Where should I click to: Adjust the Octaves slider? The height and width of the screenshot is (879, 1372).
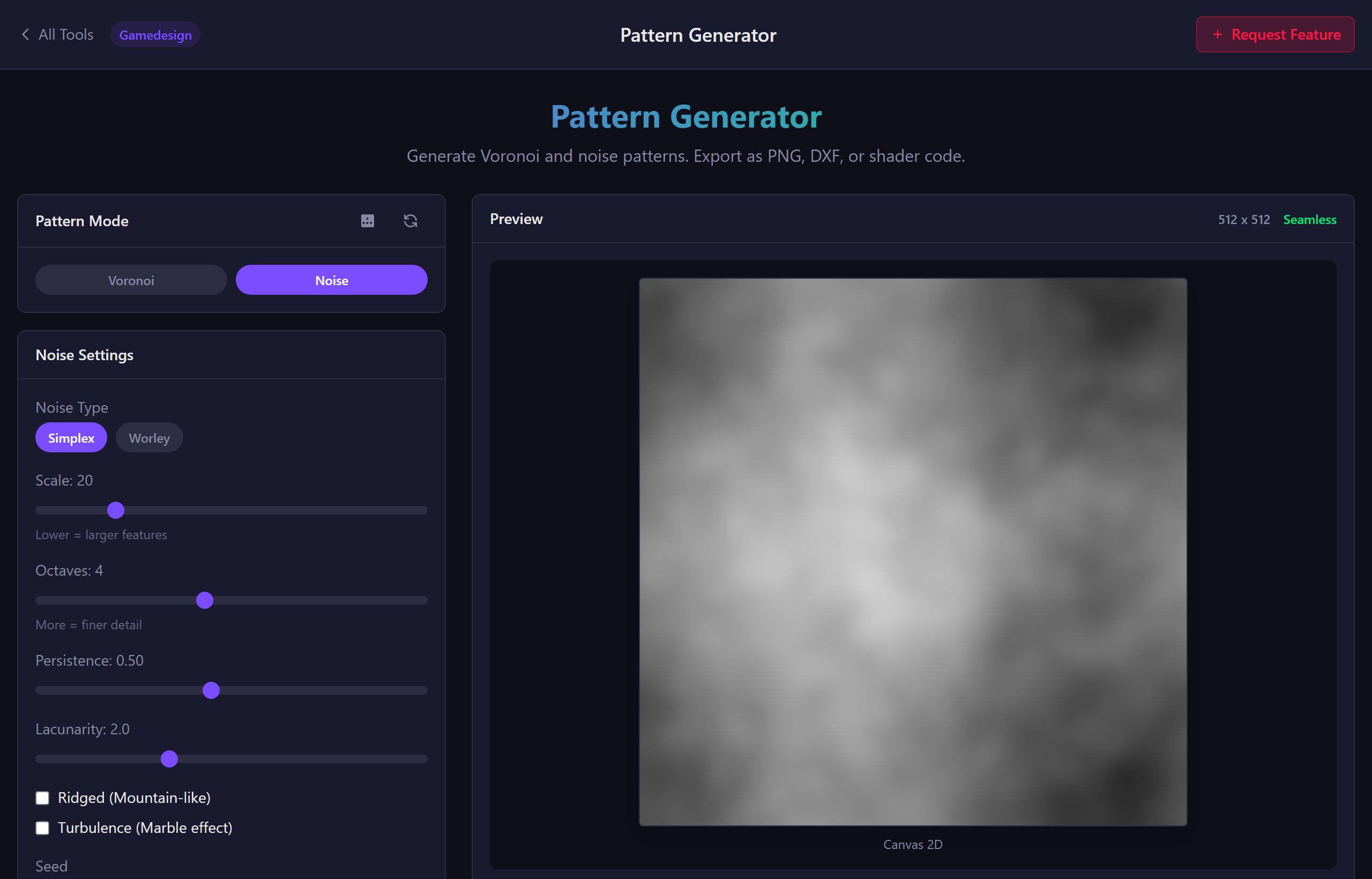(205, 600)
